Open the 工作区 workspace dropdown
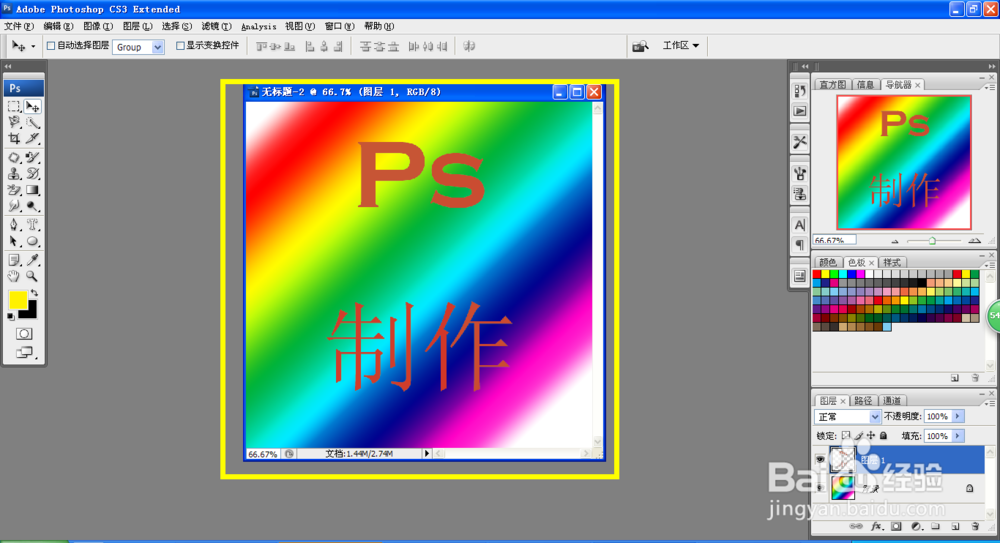1000x543 pixels. pos(680,45)
